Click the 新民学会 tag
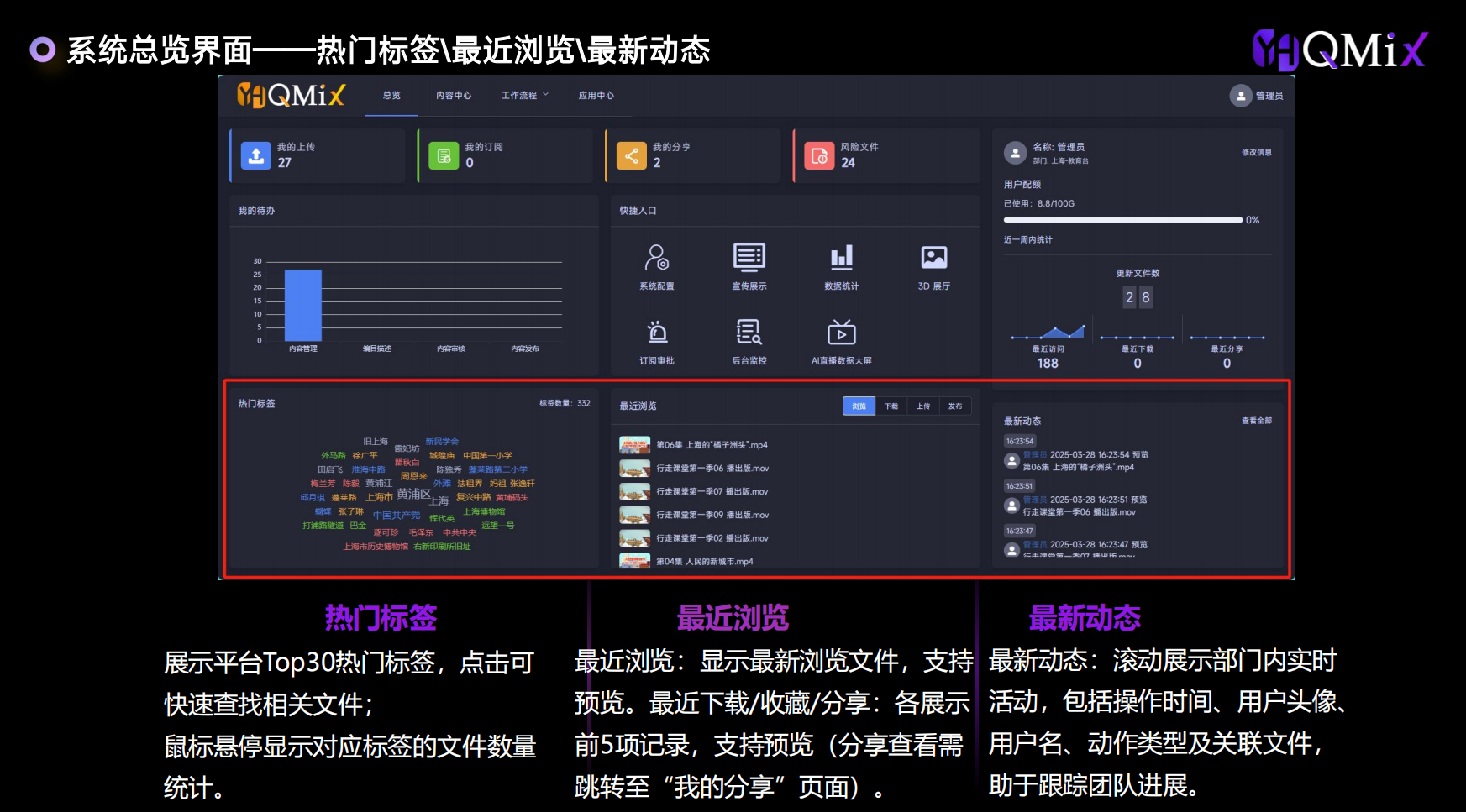1466x812 pixels. click(x=442, y=442)
